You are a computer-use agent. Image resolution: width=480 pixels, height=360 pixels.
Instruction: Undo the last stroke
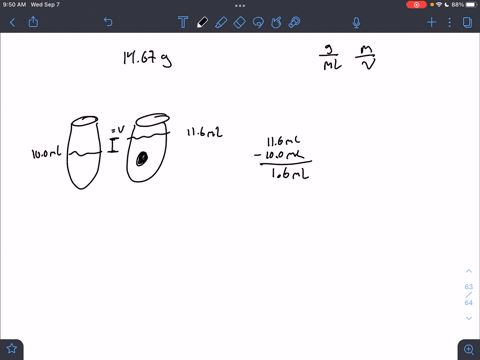point(108,22)
